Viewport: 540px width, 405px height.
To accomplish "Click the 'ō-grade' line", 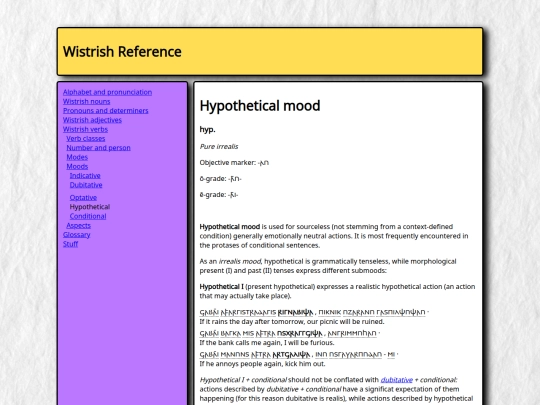I will 221,179.
